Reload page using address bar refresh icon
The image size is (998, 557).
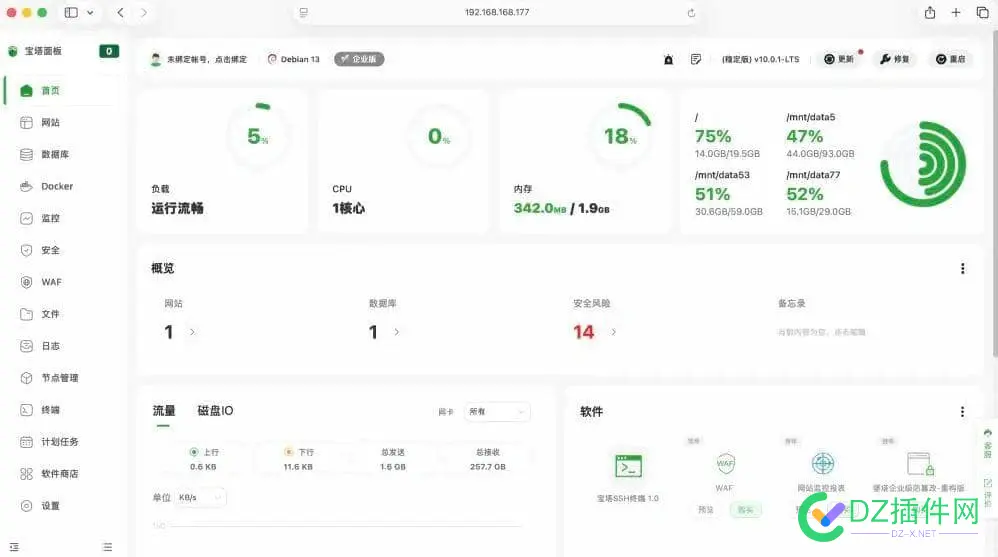click(x=691, y=13)
